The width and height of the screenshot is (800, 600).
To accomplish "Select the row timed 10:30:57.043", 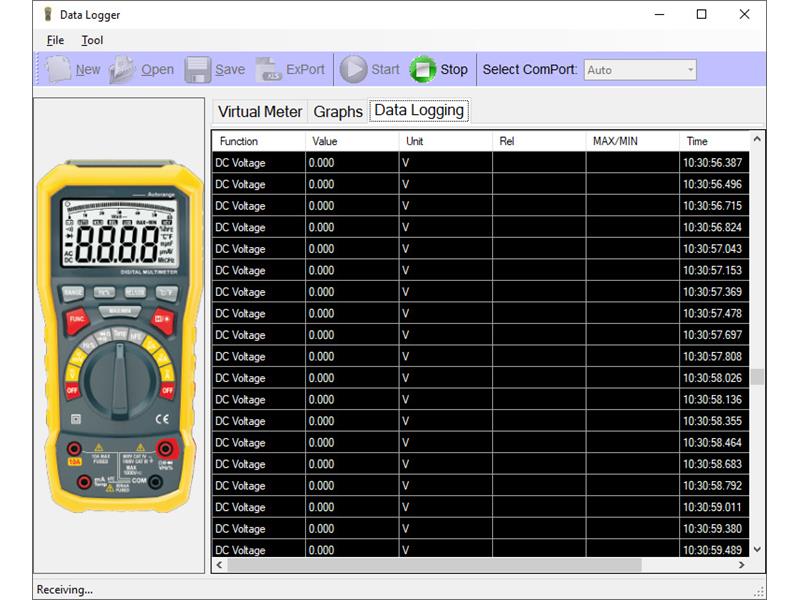I will [481, 248].
